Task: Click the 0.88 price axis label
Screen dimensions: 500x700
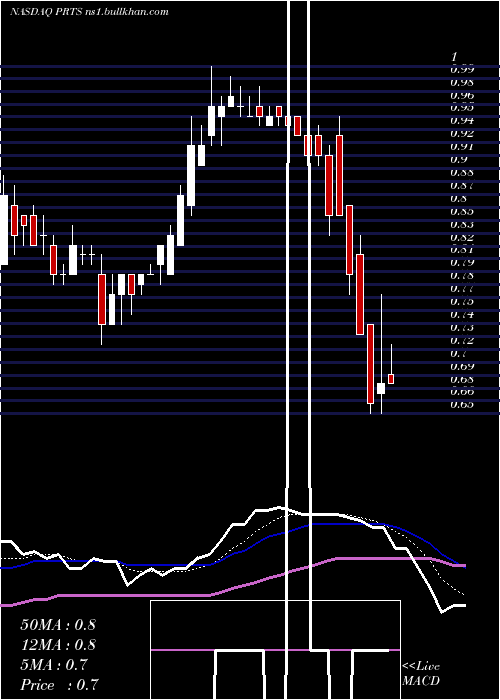Action: point(462,172)
